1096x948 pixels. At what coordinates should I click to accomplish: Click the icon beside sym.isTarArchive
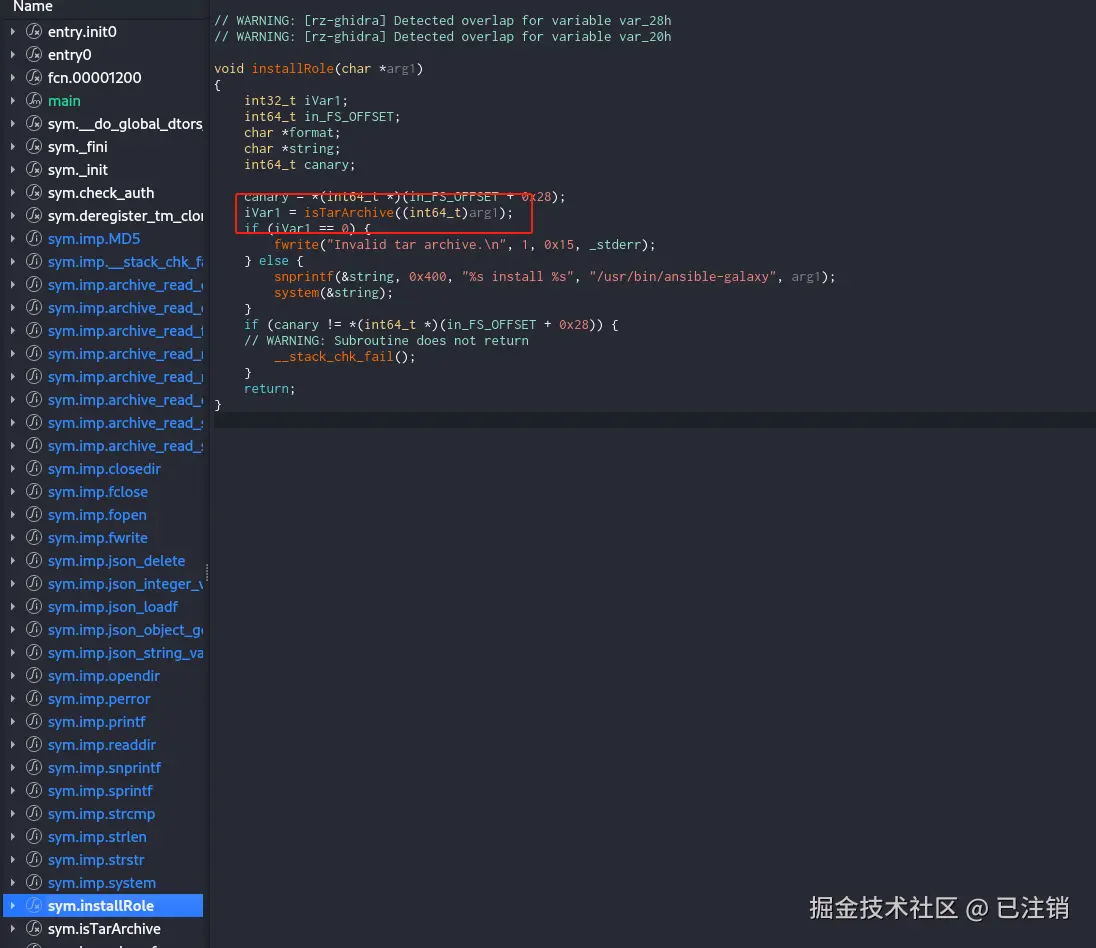pyautogui.click(x=34, y=928)
